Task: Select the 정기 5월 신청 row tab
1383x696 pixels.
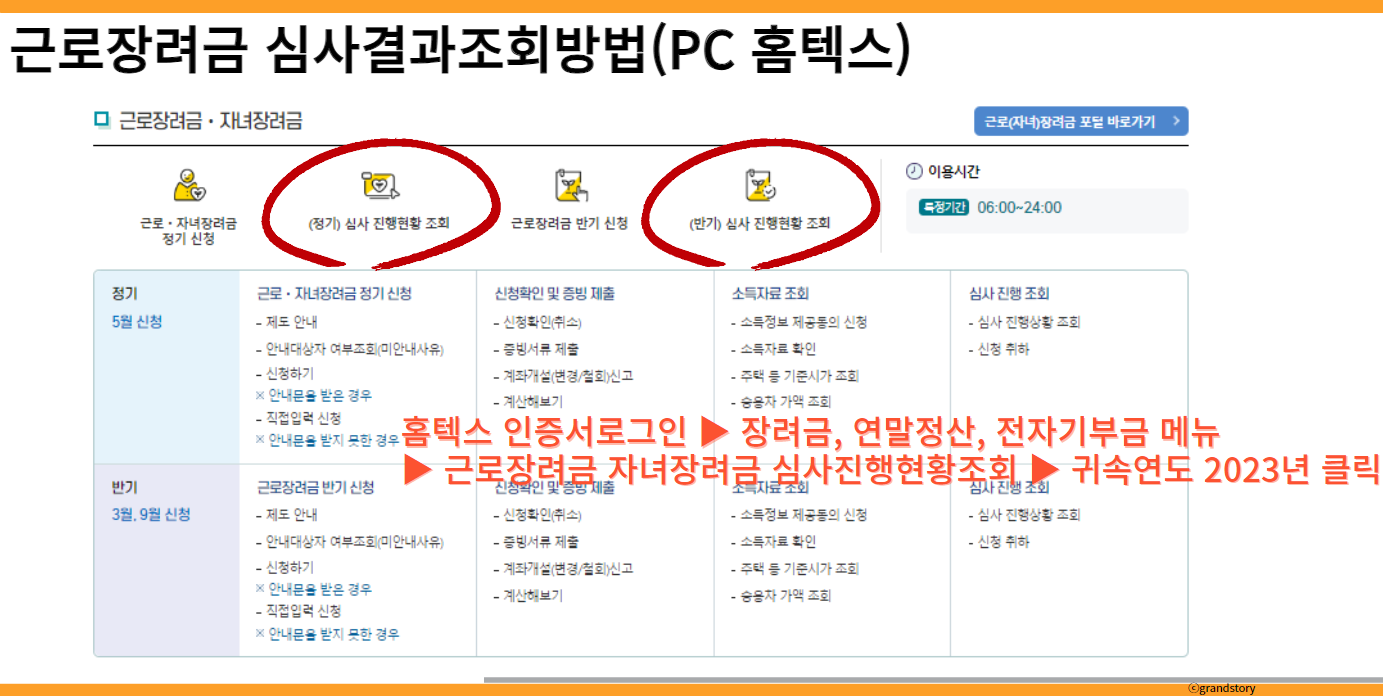Action: pos(167,366)
